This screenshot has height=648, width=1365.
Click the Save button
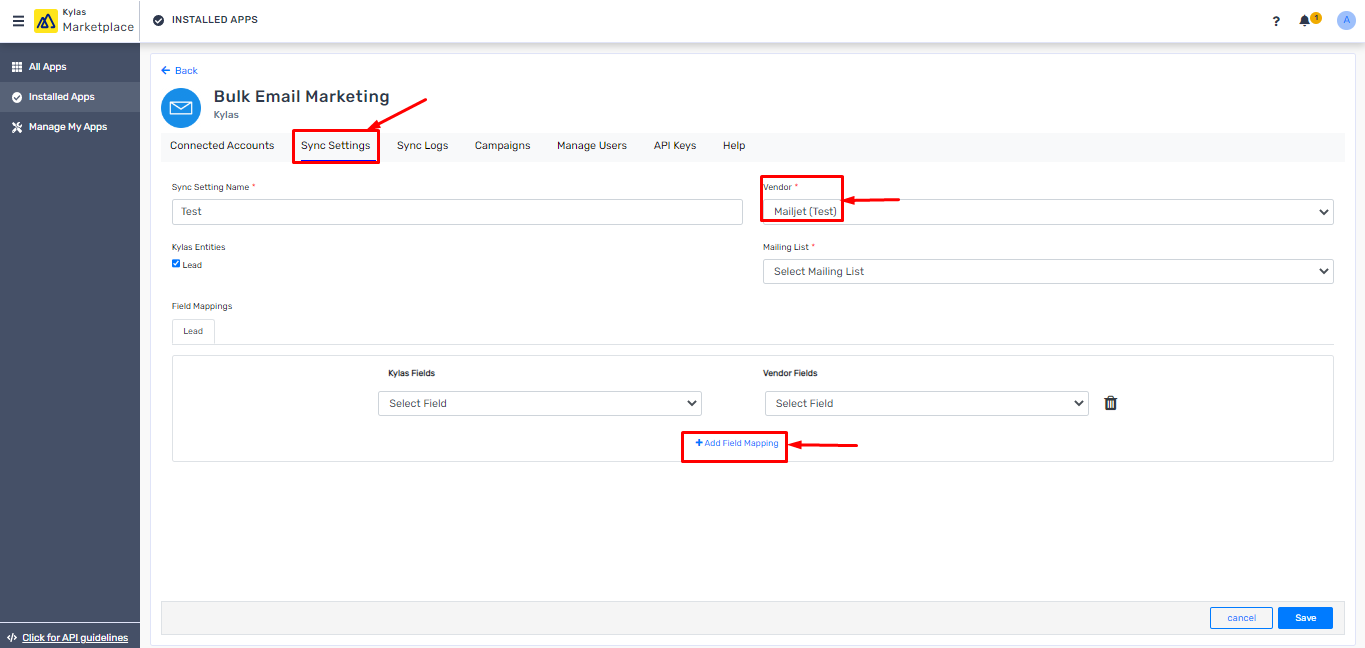pyautogui.click(x=1306, y=618)
